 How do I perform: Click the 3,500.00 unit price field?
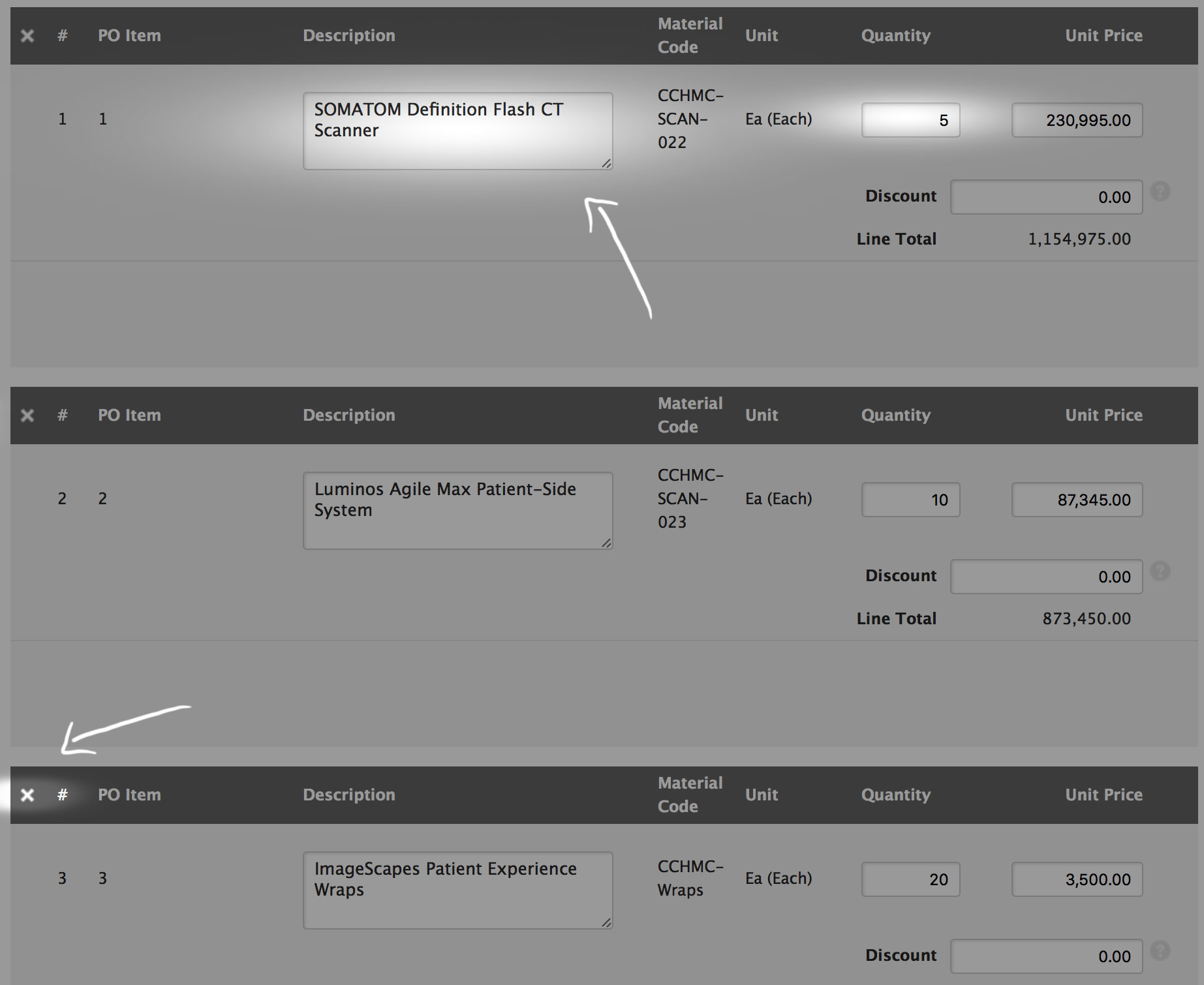[1076, 879]
